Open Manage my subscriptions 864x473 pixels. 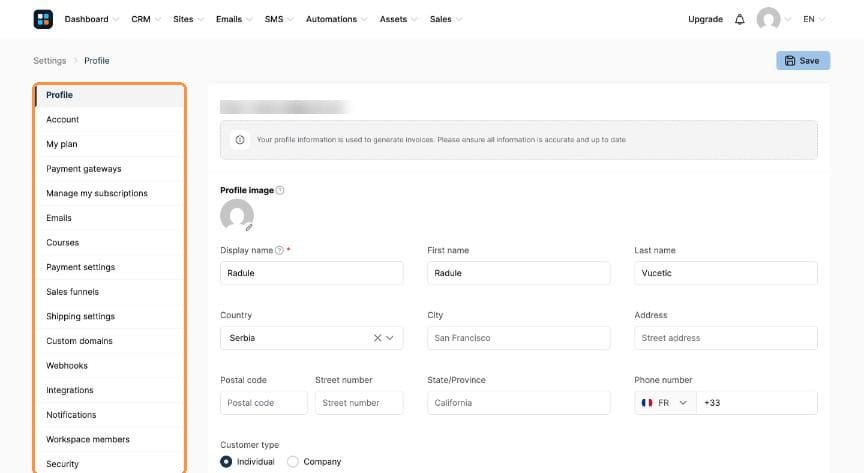click(x=109, y=194)
